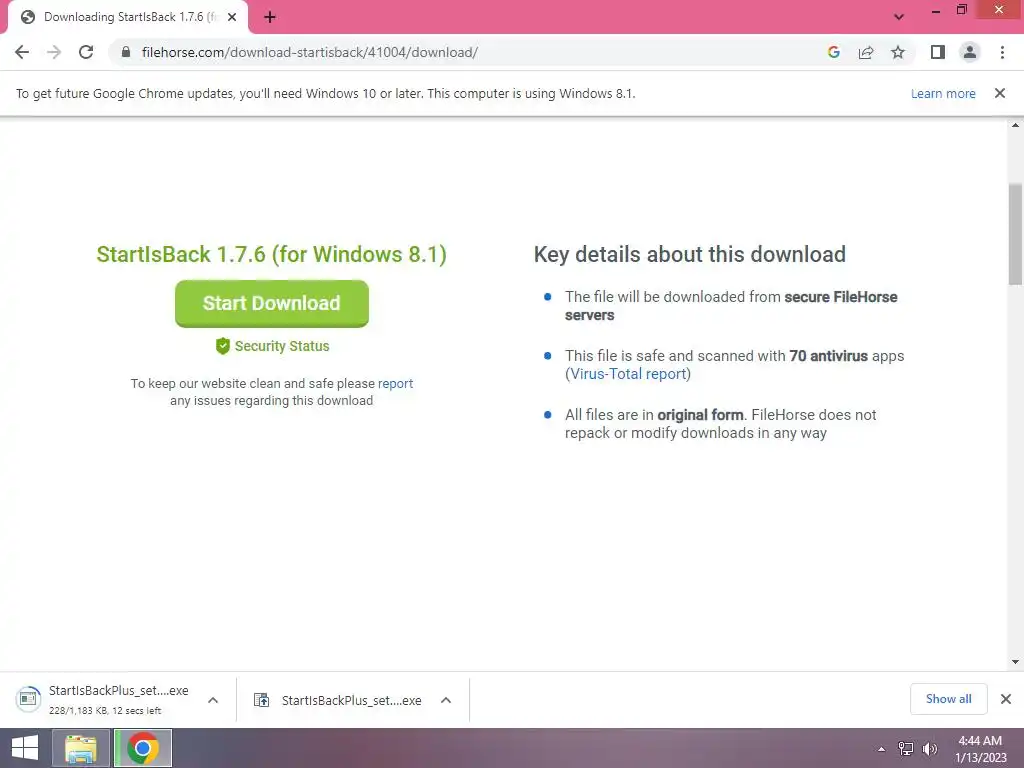Open File Explorer from the taskbar
The height and width of the screenshot is (768, 1024).
coord(81,748)
